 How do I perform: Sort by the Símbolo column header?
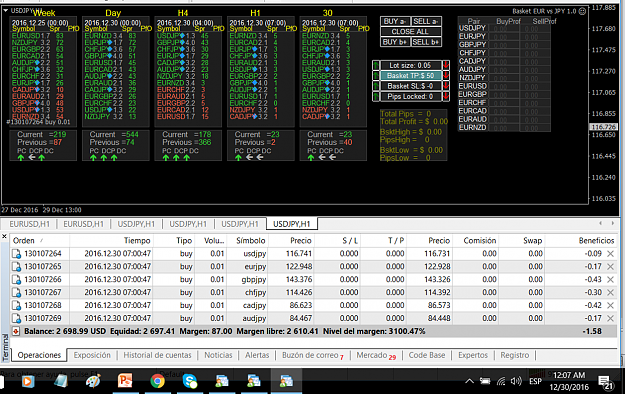pyautogui.click(x=248, y=240)
